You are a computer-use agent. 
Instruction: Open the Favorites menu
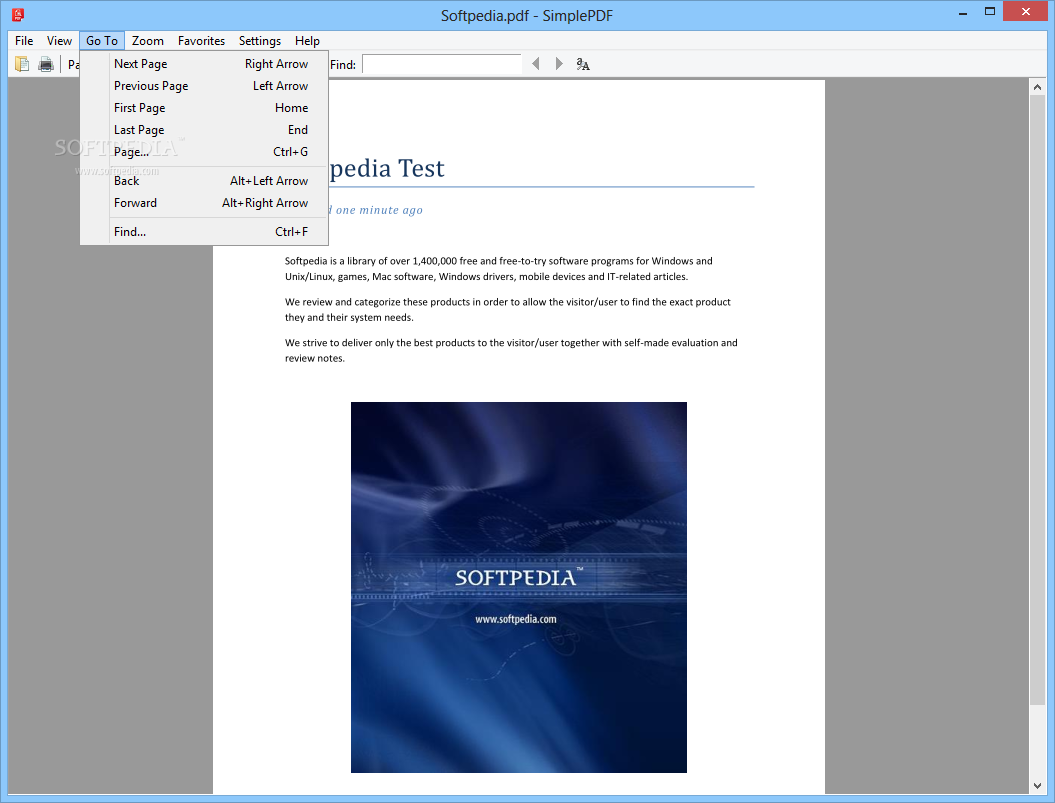pyautogui.click(x=201, y=41)
